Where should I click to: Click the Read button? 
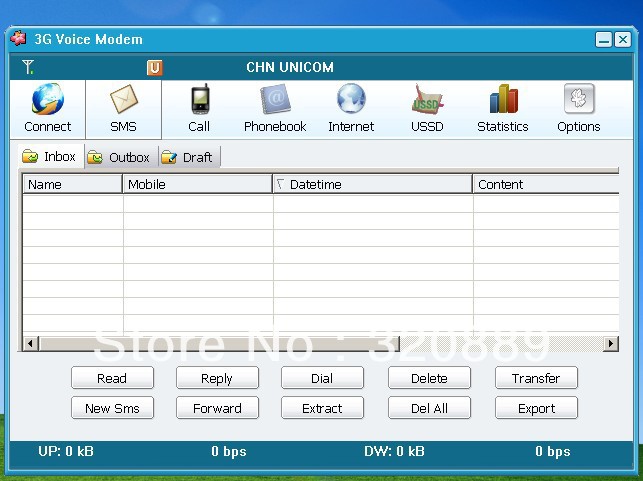point(112,378)
